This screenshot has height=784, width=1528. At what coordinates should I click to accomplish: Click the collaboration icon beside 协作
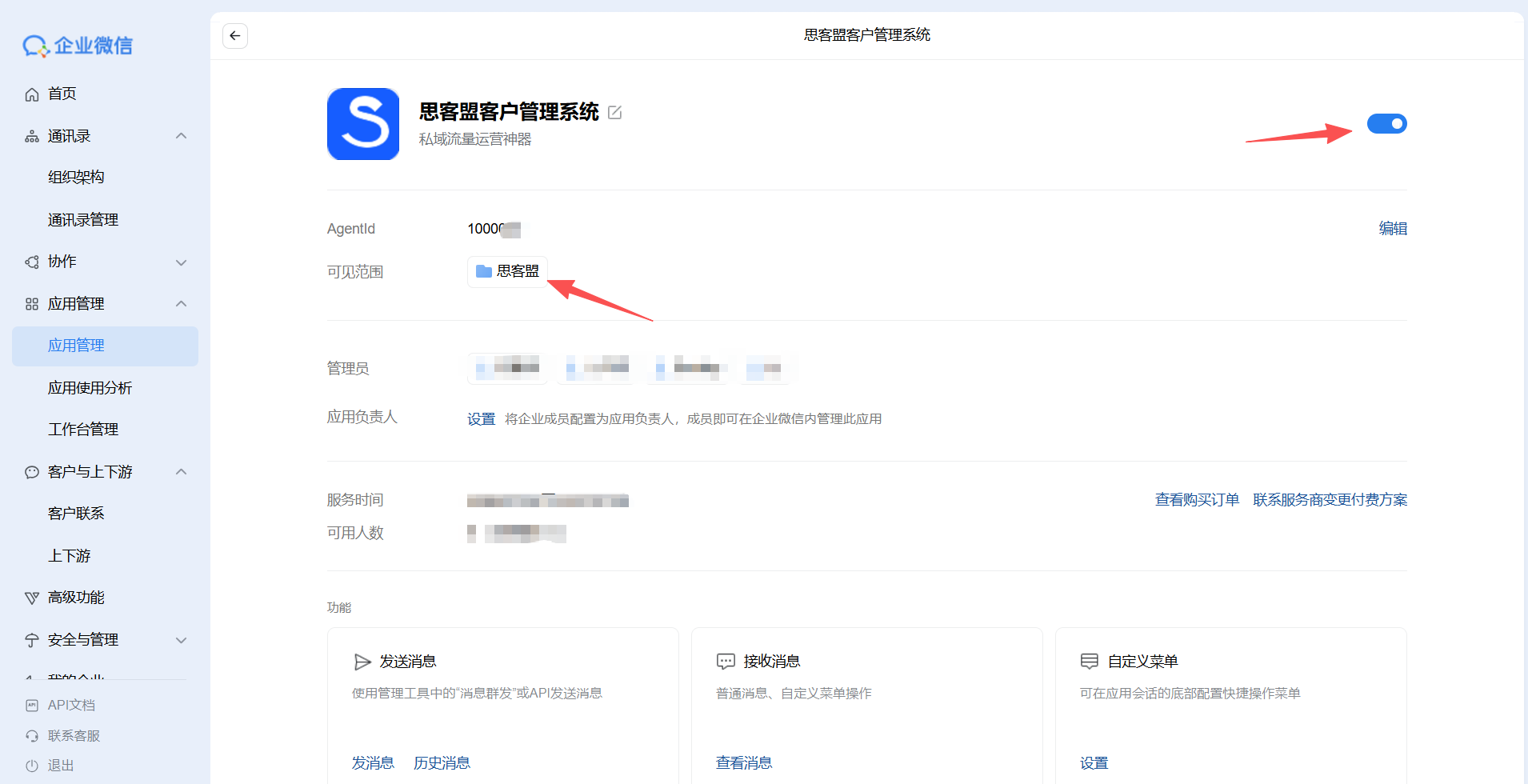click(32, 262)
